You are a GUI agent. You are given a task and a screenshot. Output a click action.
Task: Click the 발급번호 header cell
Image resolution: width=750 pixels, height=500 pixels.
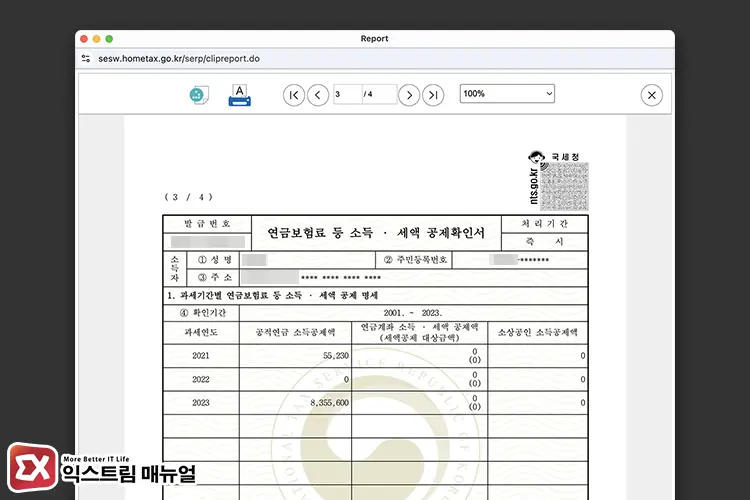(207, 224)
